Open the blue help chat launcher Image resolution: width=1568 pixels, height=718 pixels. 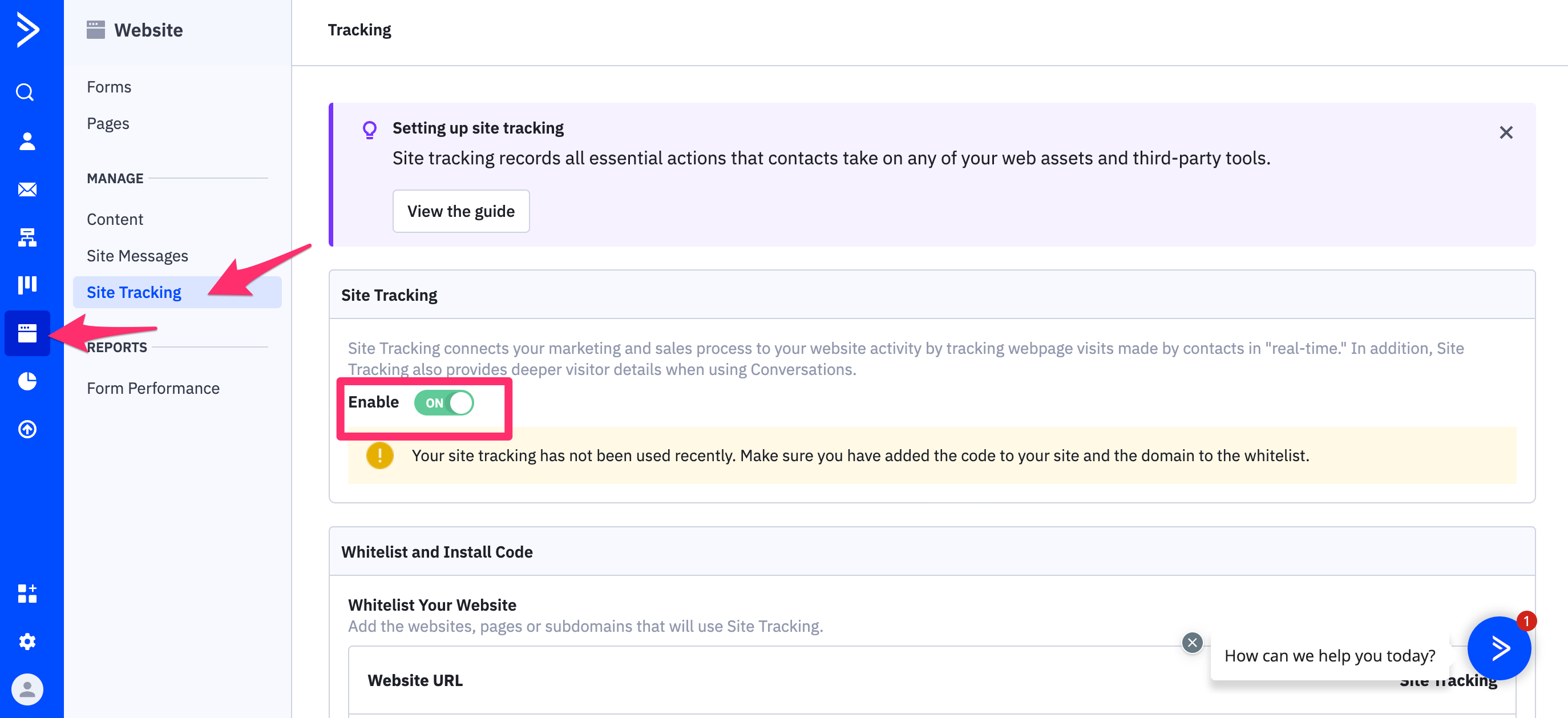point(1498,648)
